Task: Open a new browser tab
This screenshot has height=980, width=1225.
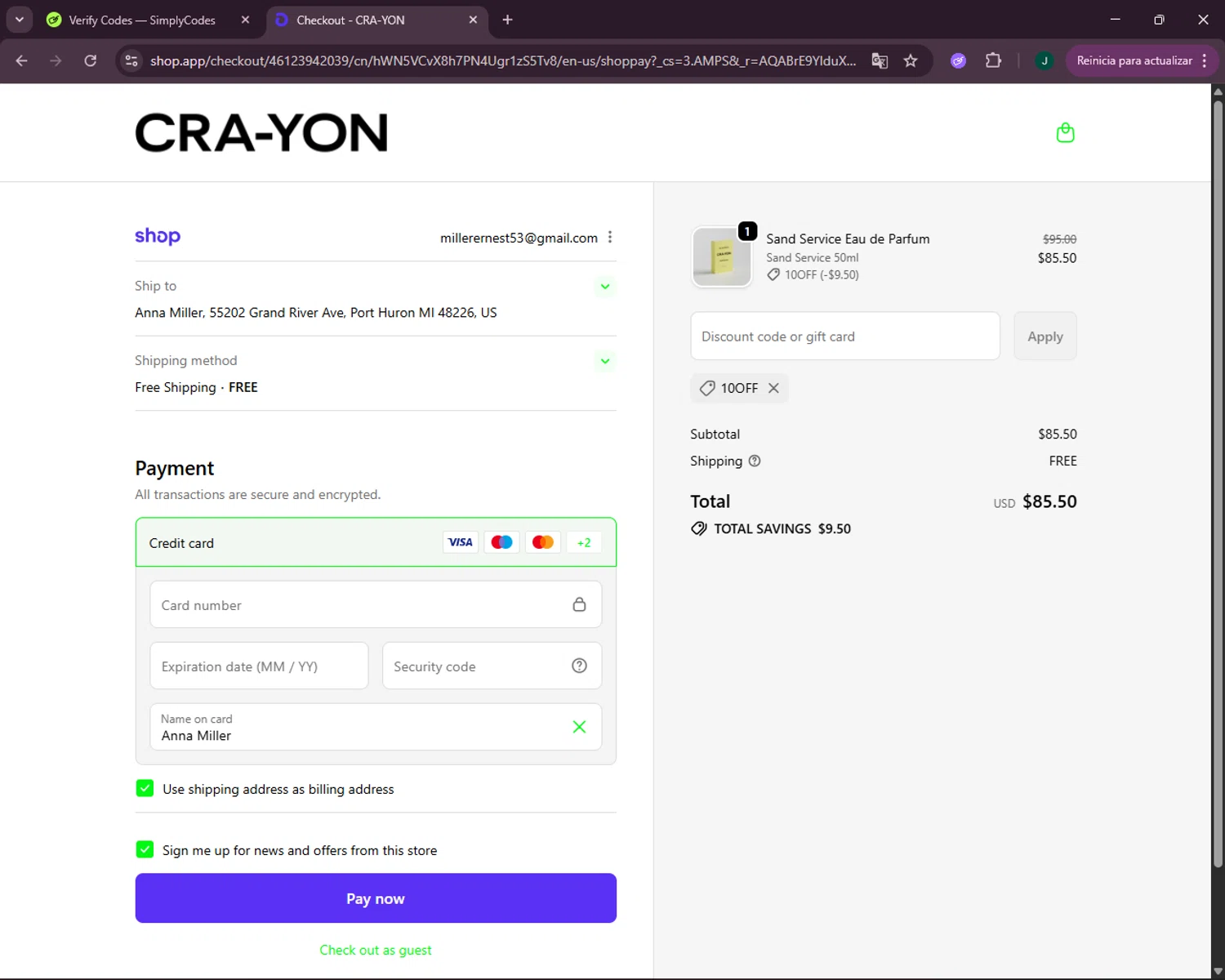Action: (507, 20)
